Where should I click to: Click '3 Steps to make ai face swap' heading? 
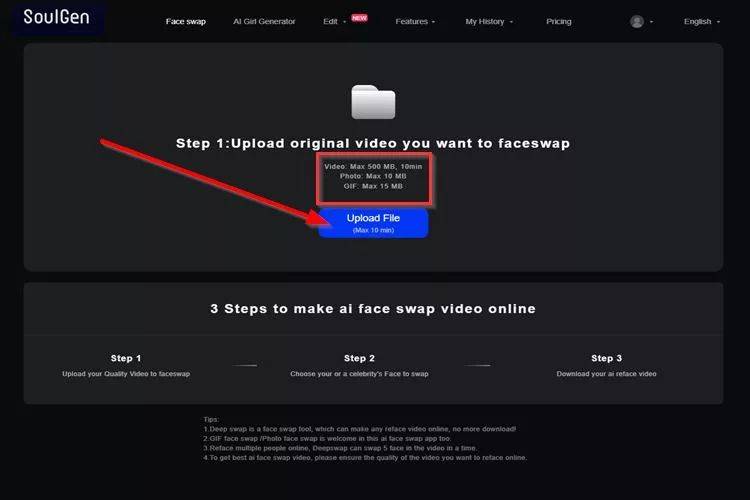coord(373,309)
